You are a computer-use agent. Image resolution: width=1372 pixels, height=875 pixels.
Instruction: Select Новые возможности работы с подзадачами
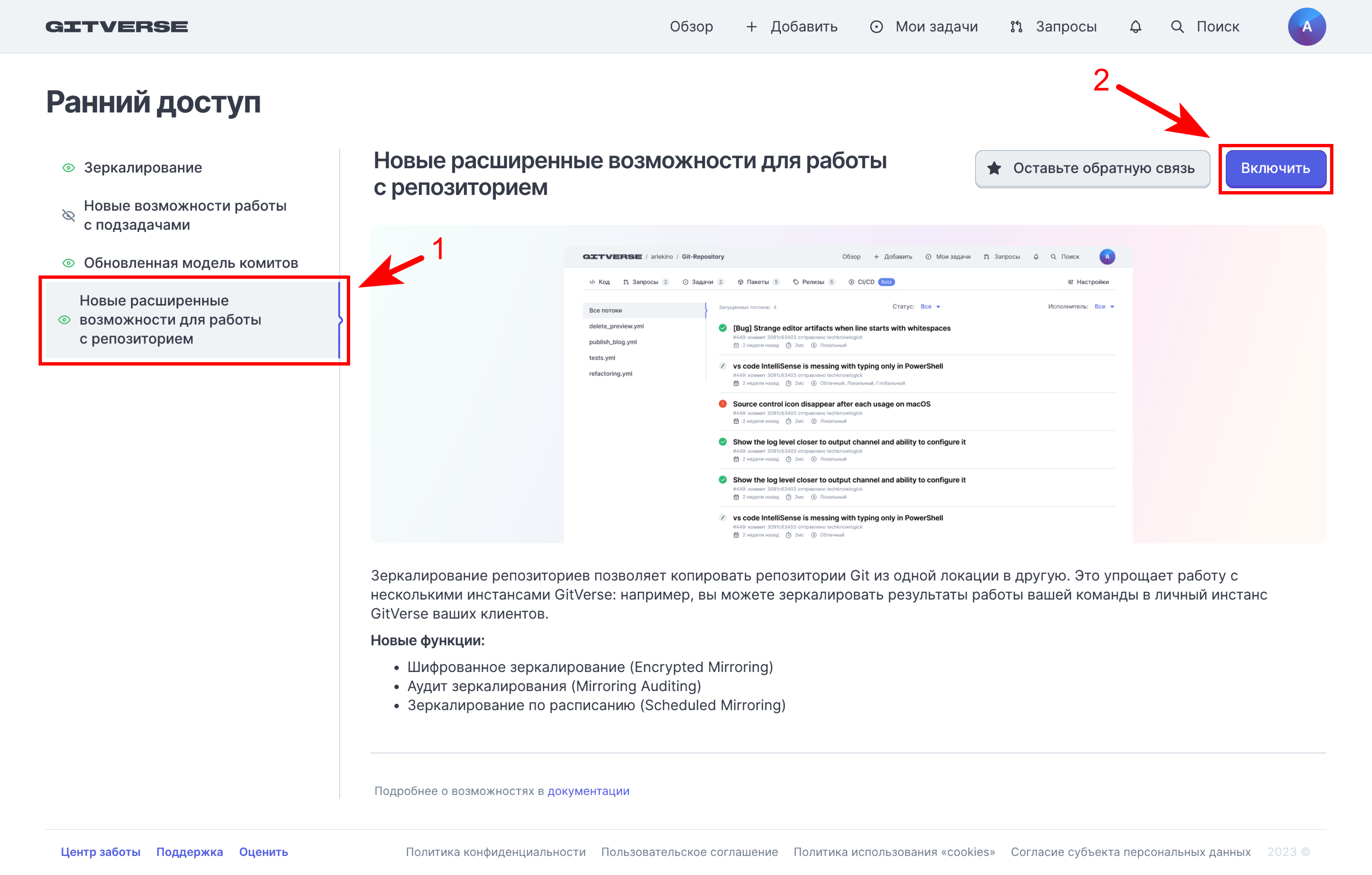coord(185,215)
